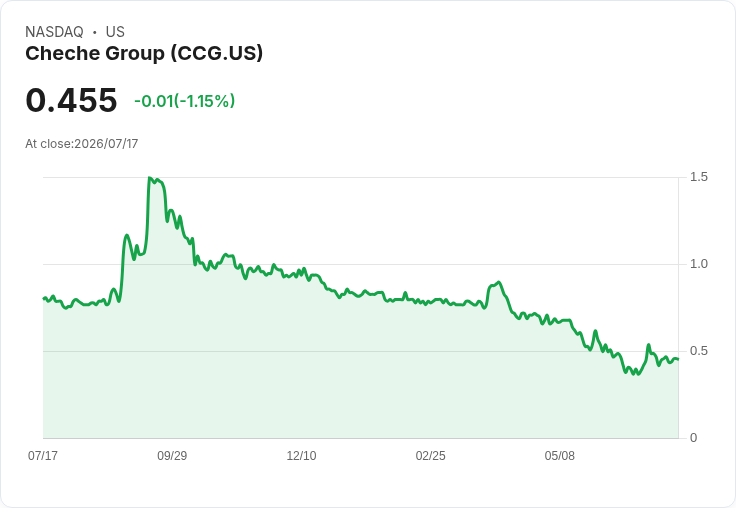Click the leftmost start of the price line
The image size is (736, 508).
44,298
